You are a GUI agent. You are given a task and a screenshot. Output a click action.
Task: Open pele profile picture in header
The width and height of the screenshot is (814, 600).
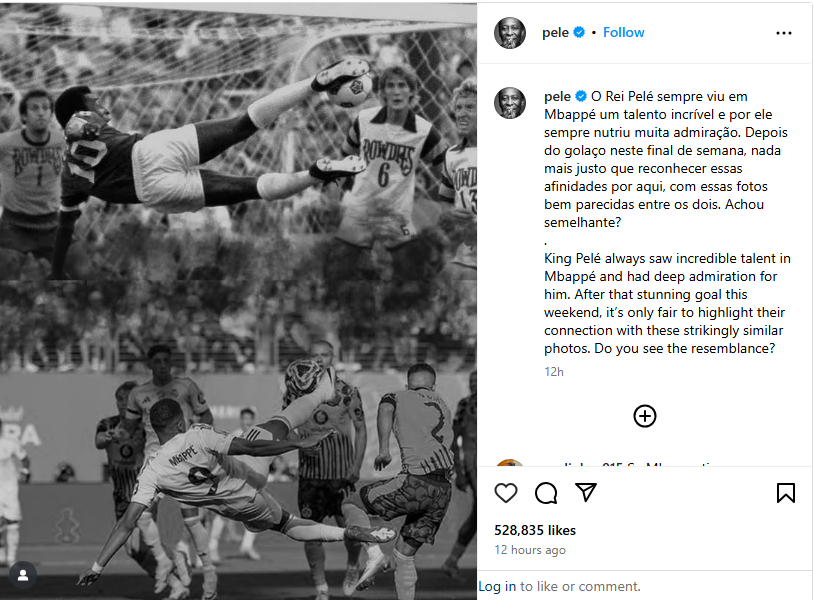[510, 33]
